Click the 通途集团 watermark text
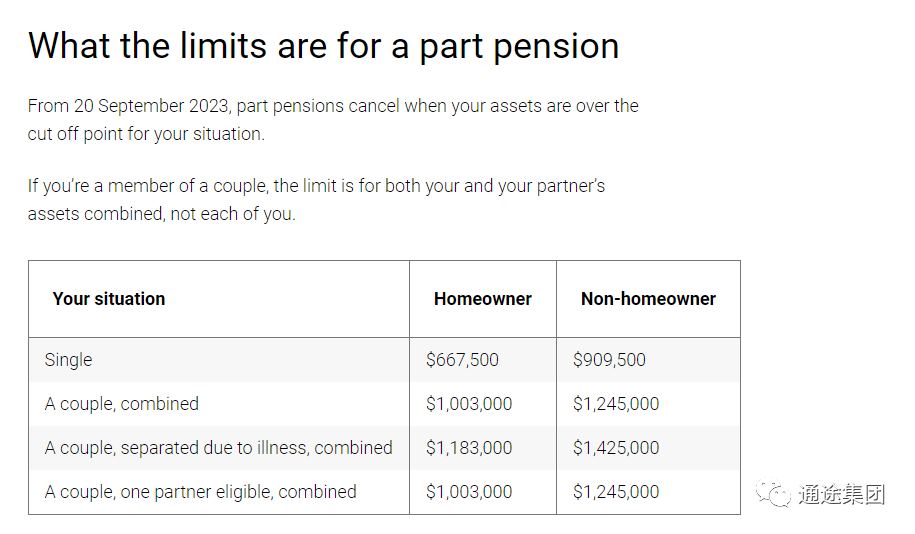 841,494
